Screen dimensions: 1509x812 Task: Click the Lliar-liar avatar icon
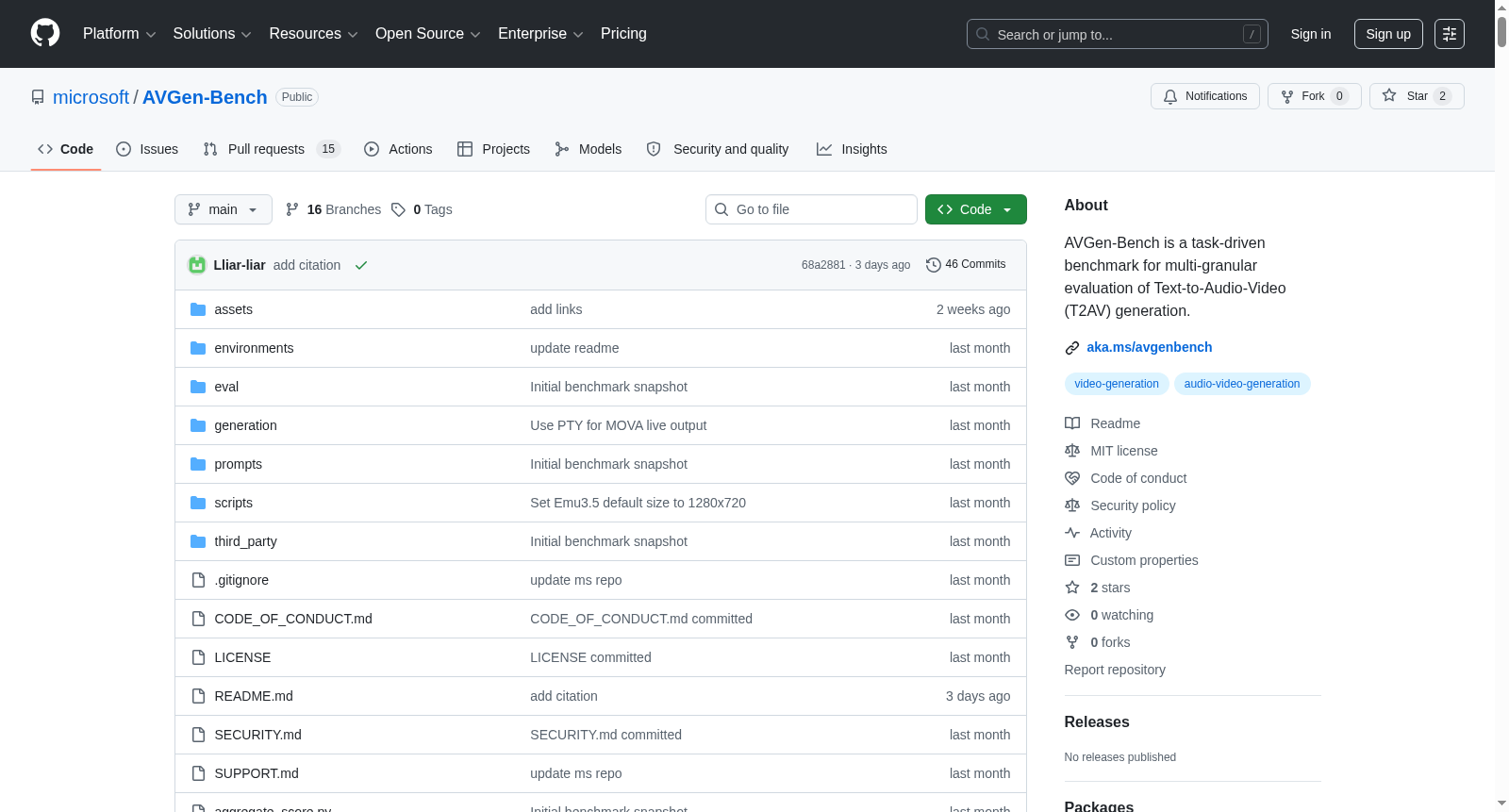(x=197, y=265)
